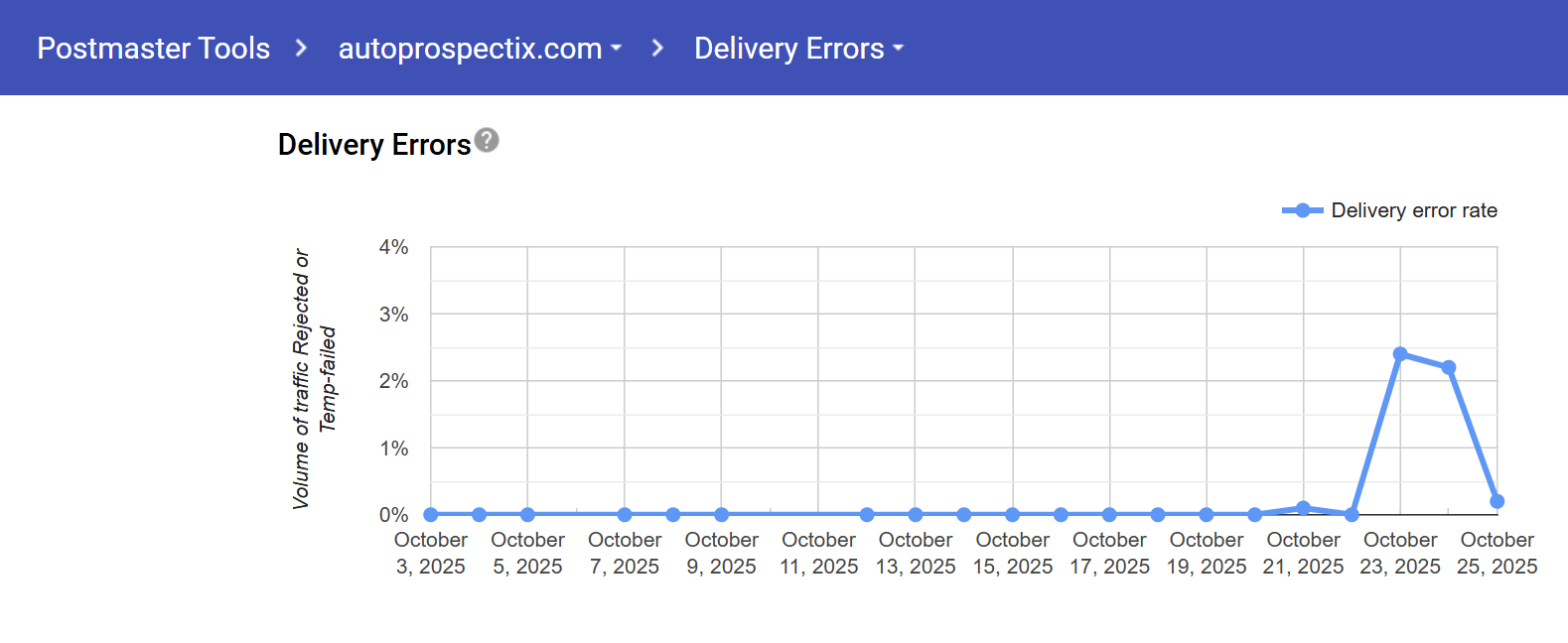Click the October 22 data point
This screenshot has height=643, width=1568.
(1352, 514)
